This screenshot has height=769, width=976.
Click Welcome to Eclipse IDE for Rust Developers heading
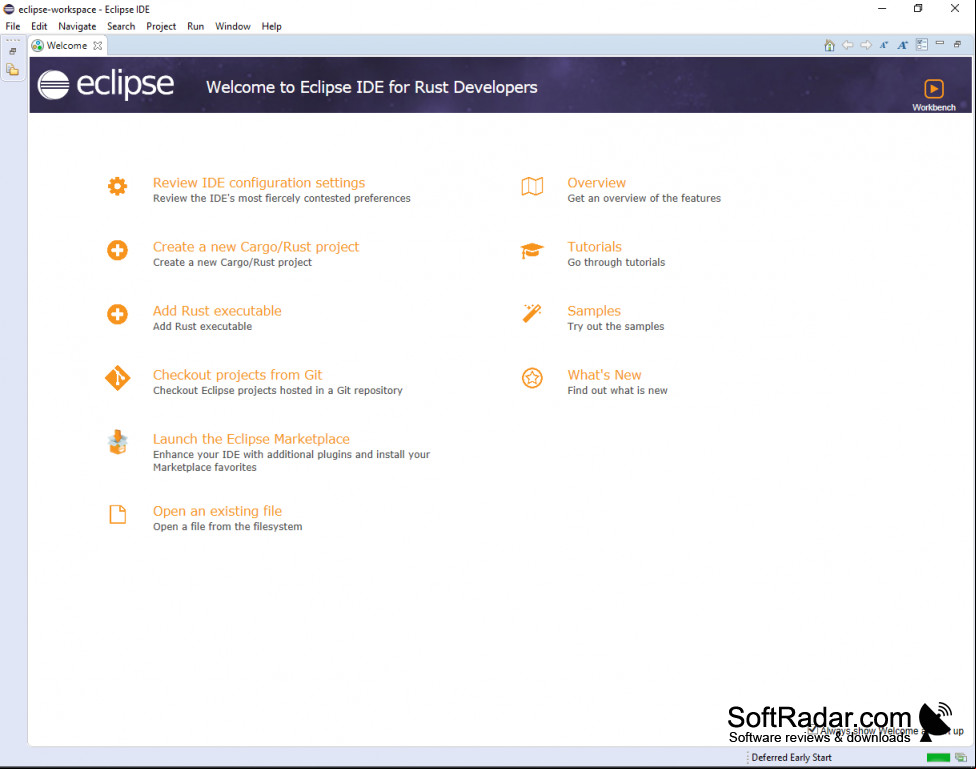[372, 87]
